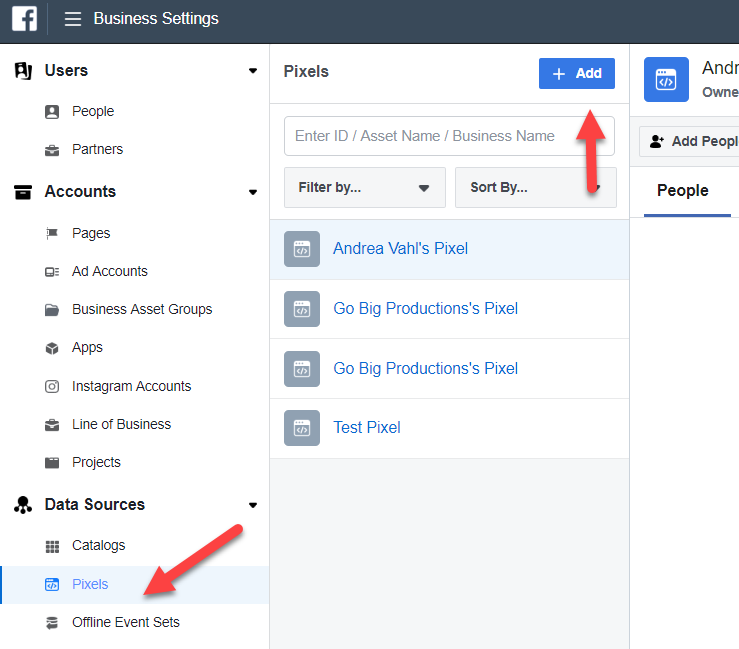Click the pixel icon beside Test Pixel
This screenshot has height=649, width=739.
tap(301, 428)
